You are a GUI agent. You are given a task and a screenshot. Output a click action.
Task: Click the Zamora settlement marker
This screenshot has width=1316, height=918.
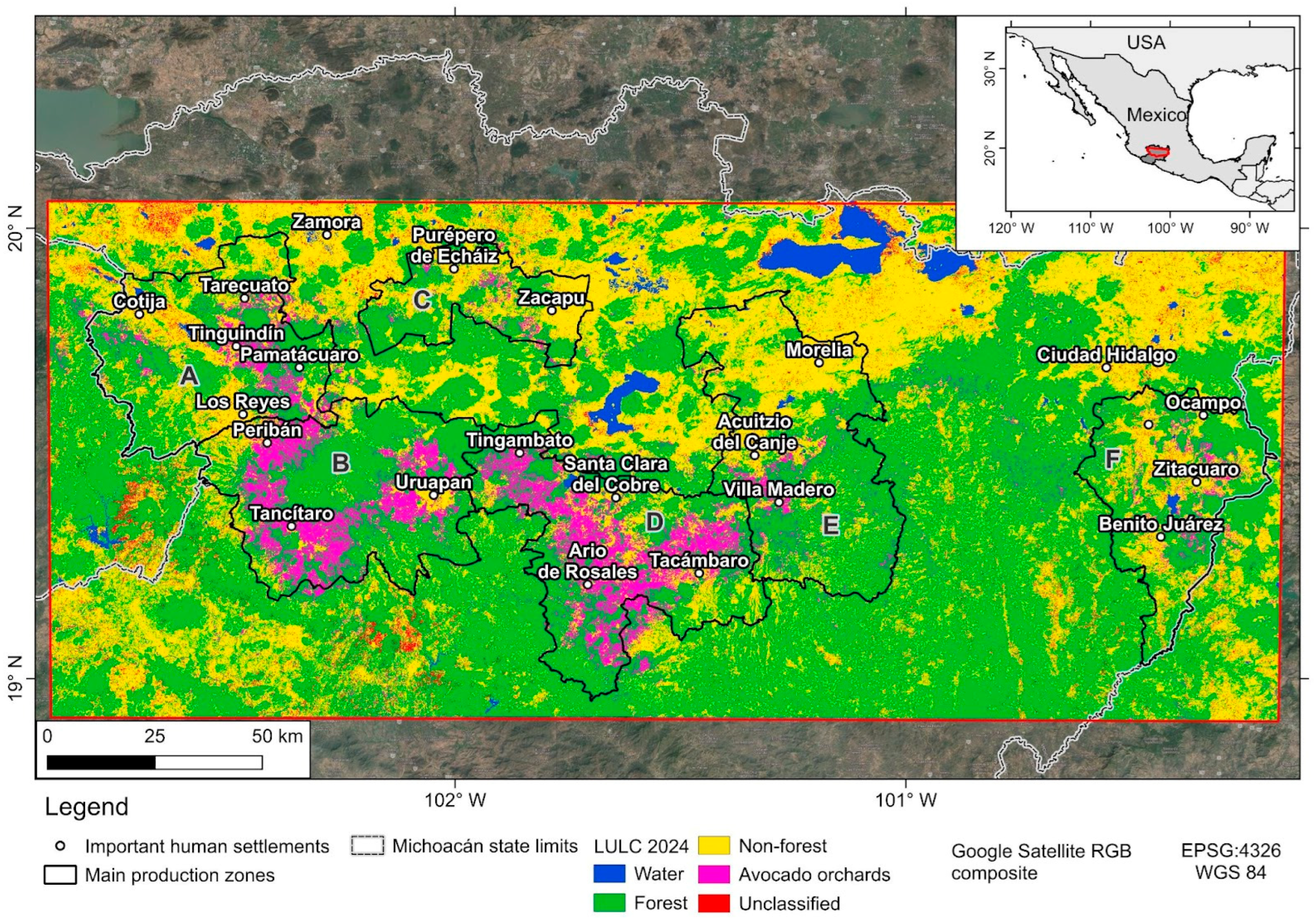click(x=327, y=235)
